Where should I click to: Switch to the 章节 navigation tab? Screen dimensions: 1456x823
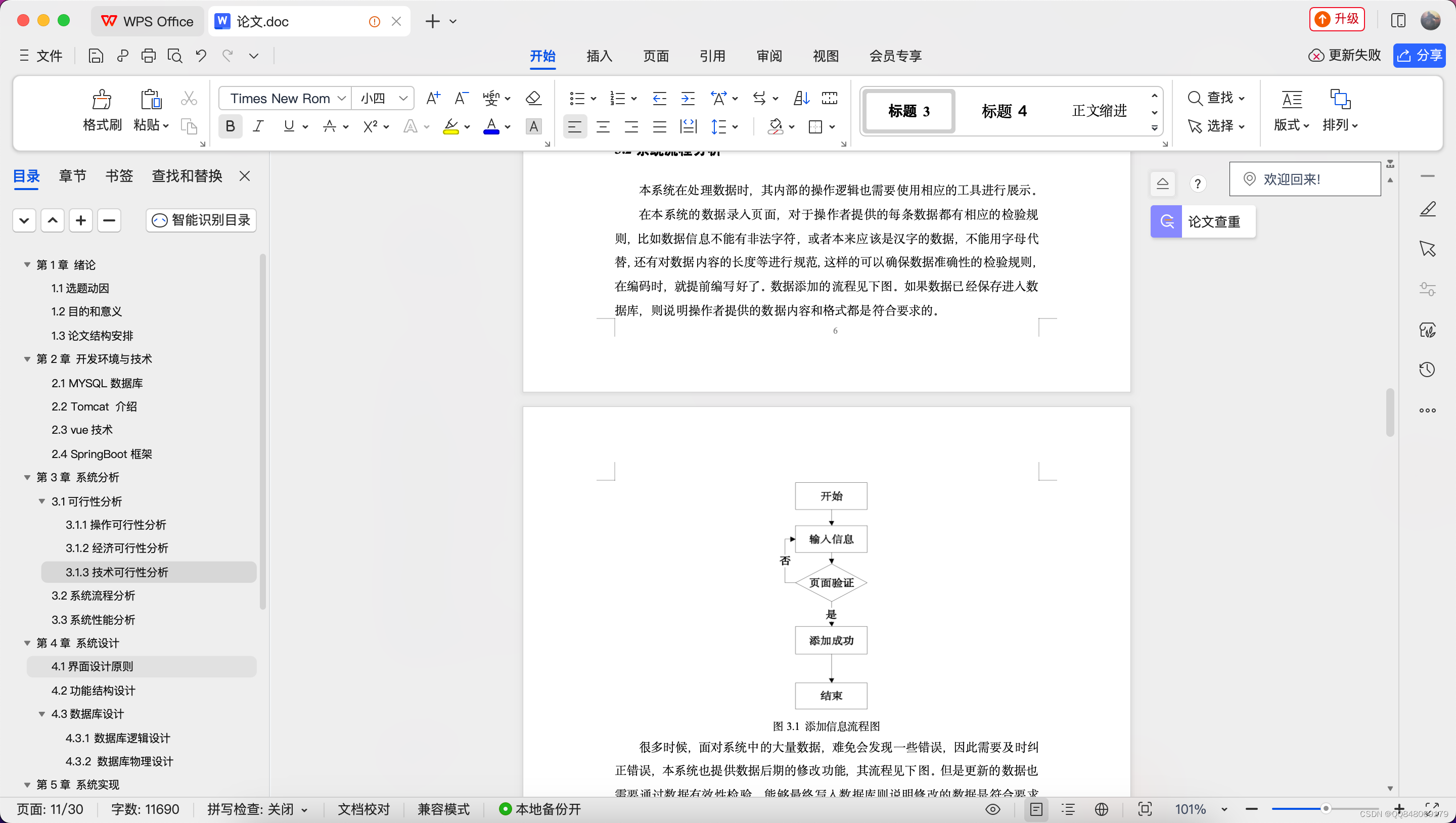[x=72, y=176]
